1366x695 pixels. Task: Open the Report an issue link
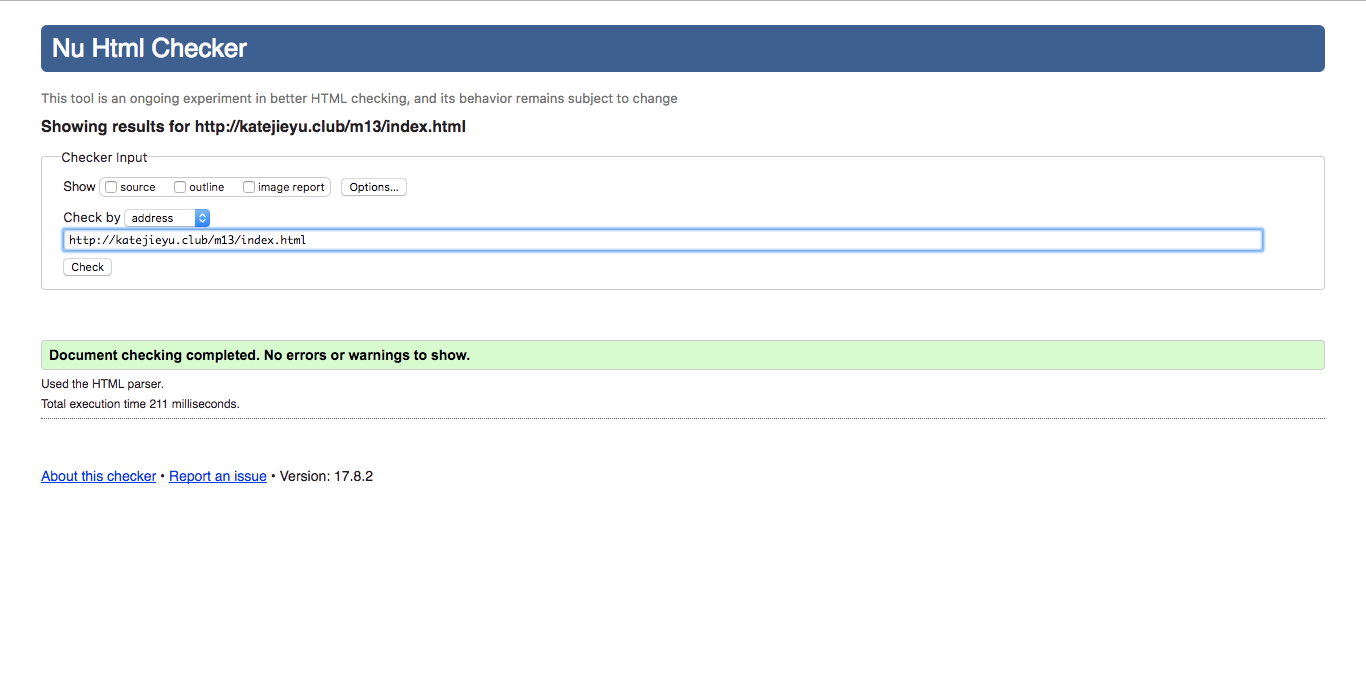click(218, 476)
